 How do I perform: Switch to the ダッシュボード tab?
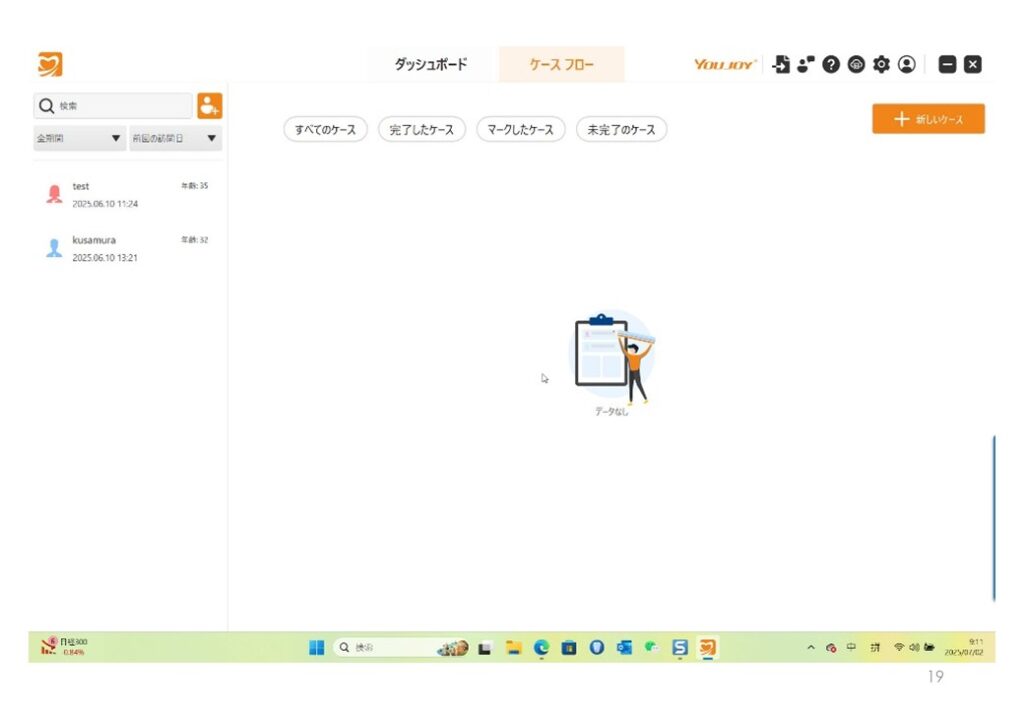(x=430, y=65)
